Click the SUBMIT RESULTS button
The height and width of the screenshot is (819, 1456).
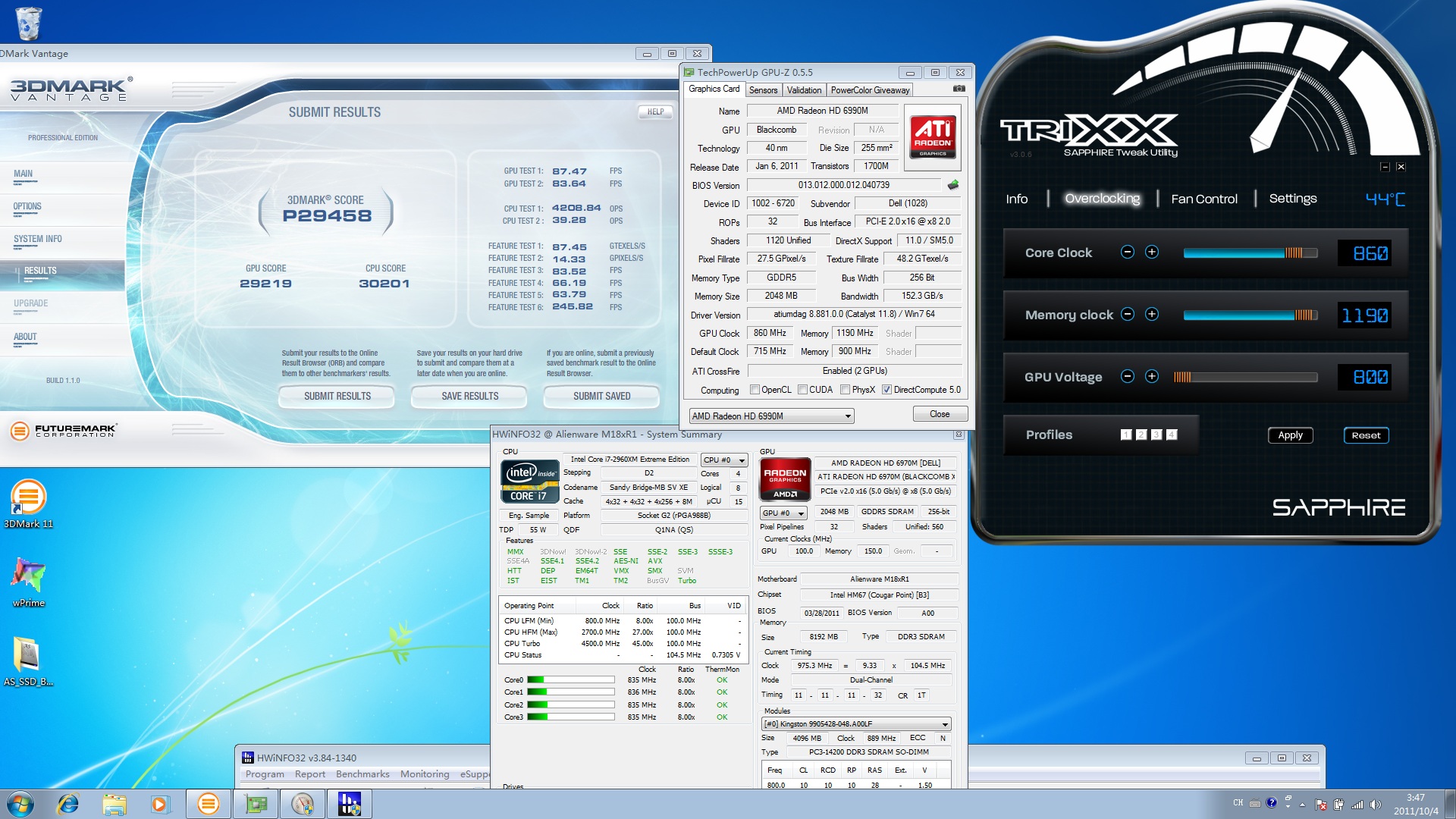[337, 396]
